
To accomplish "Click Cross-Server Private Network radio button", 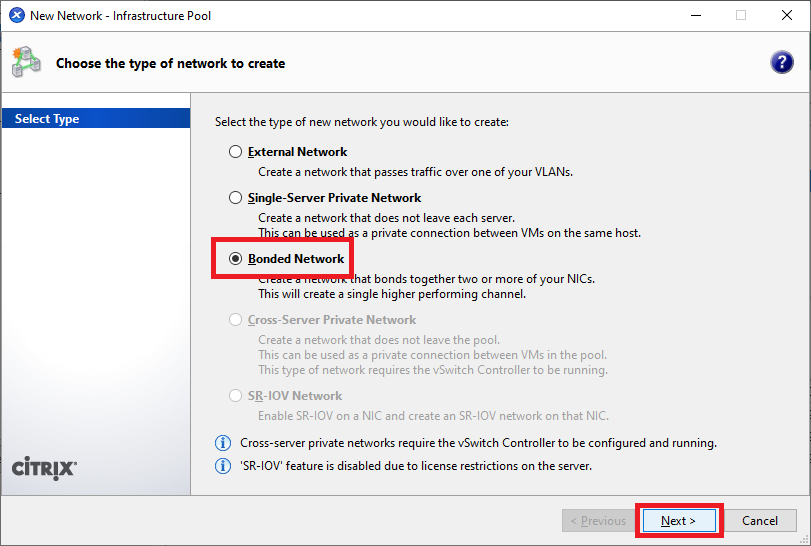I will click(x=235, y=320).
